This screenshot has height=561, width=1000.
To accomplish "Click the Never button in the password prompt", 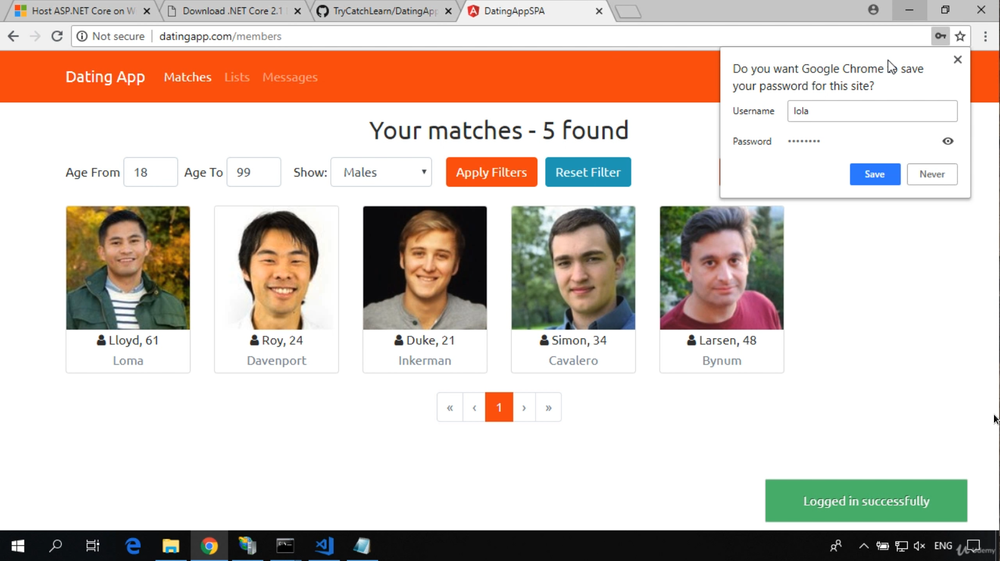I will tap(932, 174).
